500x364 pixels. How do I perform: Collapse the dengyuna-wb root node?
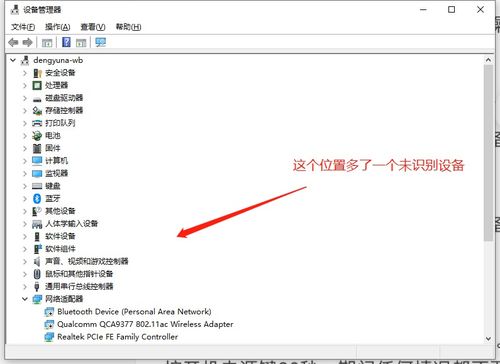(x=13, y=60)
